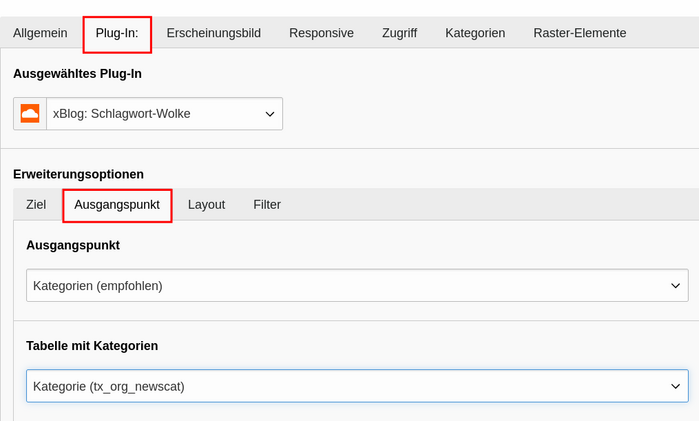Expand the Kategorien (empfohlen) dropdown
Screen dimensions: 699x421
(x=358, y=285)
